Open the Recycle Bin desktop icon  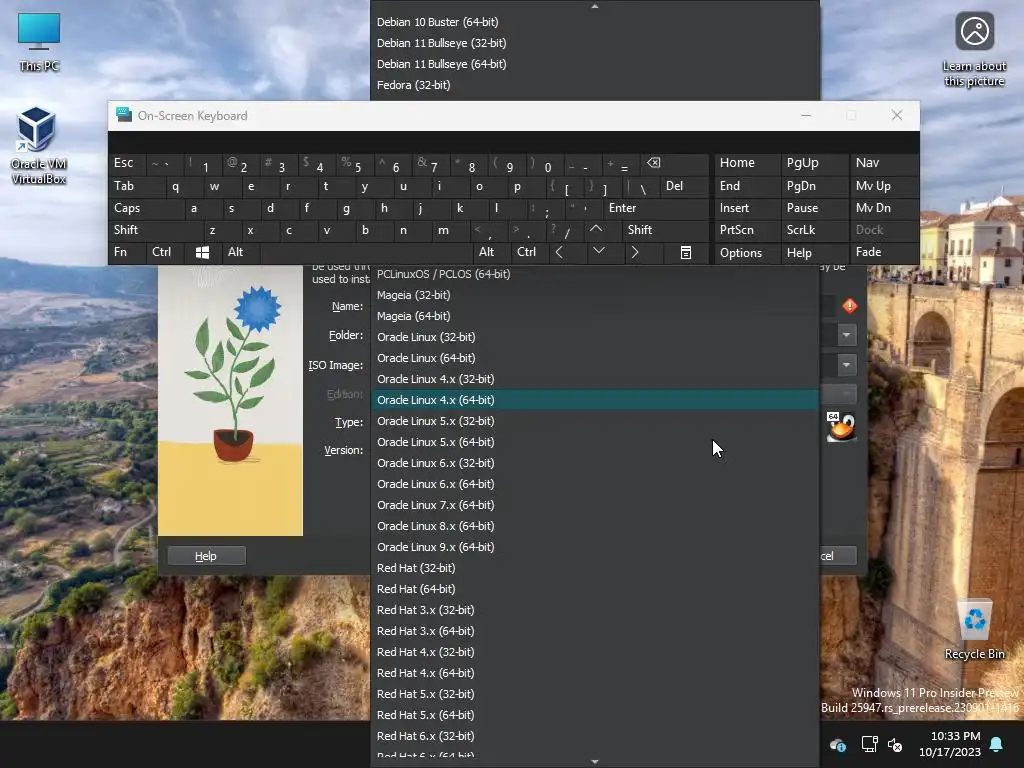(x=974, y=630)
